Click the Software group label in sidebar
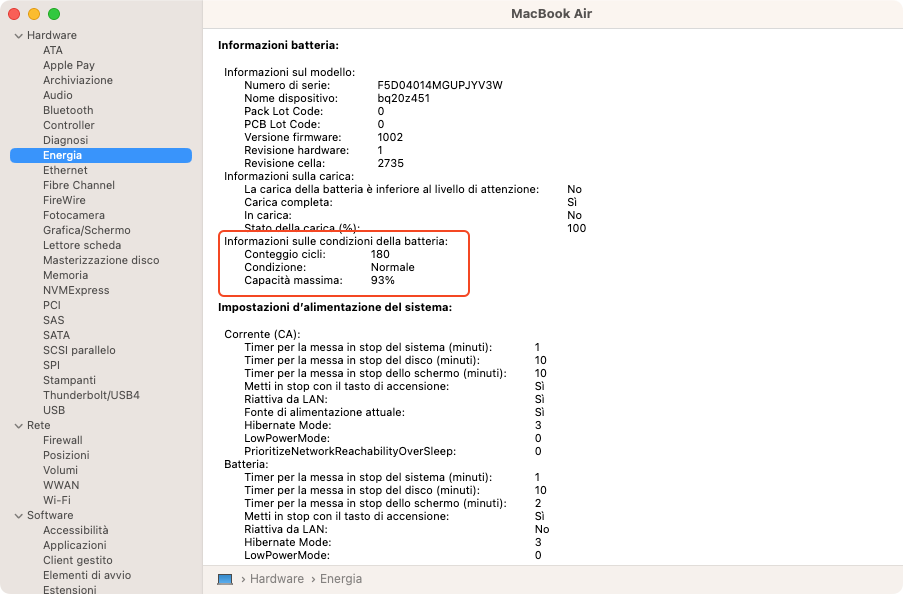The height and width of the screenshot is (594, 903). click(50, 514)
